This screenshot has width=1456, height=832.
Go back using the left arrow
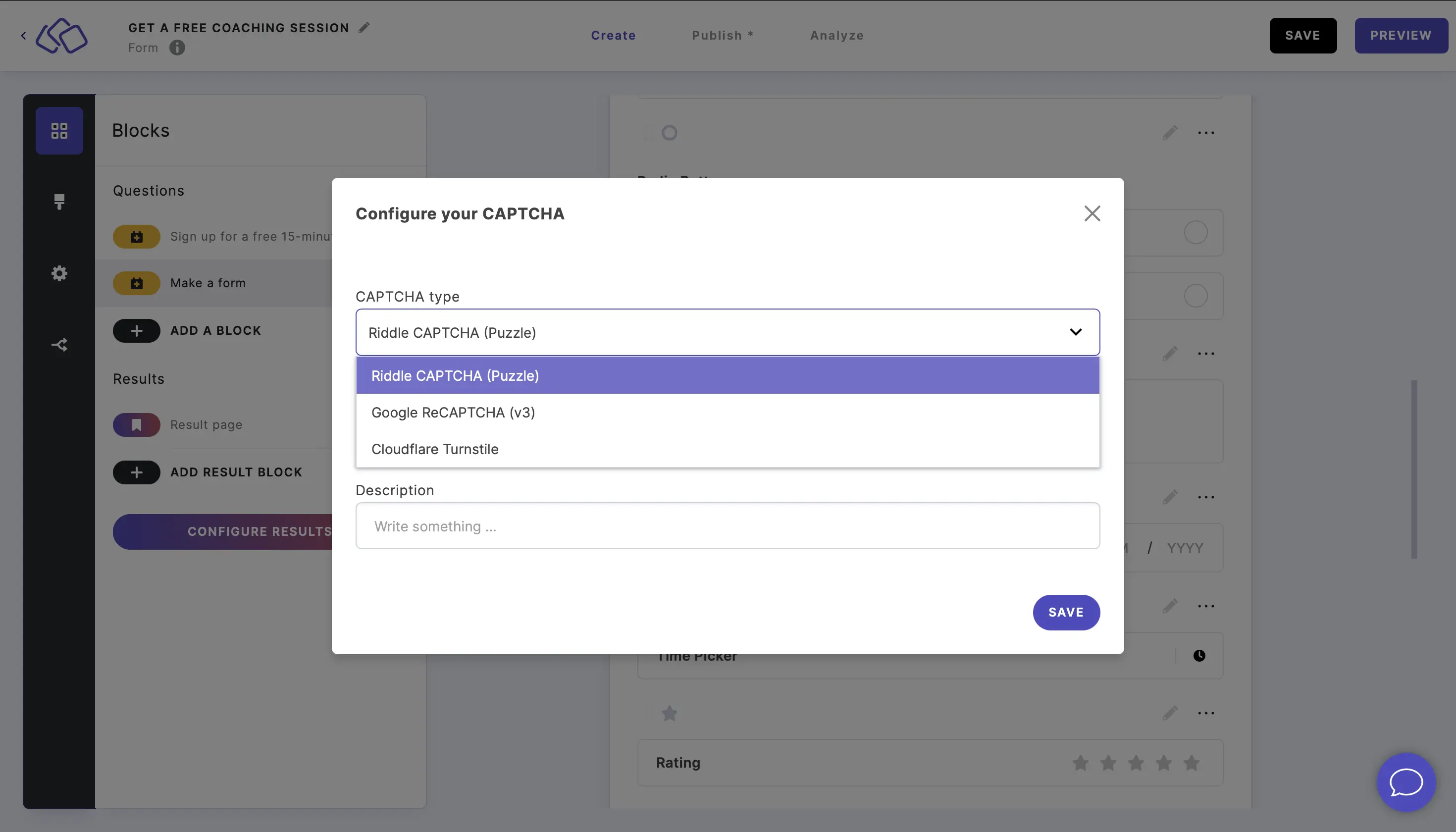tap(23, 36)
